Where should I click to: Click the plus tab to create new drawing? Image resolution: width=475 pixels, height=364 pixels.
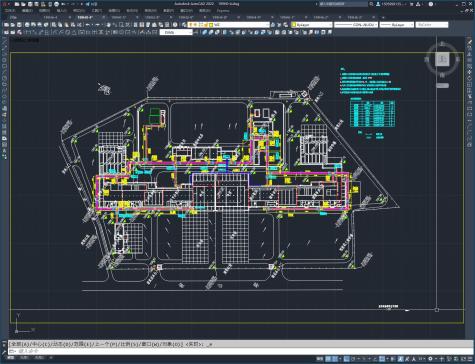(x=383, y=17)
